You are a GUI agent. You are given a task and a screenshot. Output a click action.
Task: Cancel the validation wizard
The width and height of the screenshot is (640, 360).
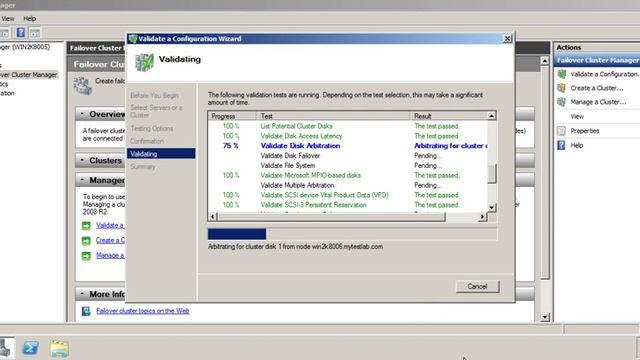[x=477, y=287]
